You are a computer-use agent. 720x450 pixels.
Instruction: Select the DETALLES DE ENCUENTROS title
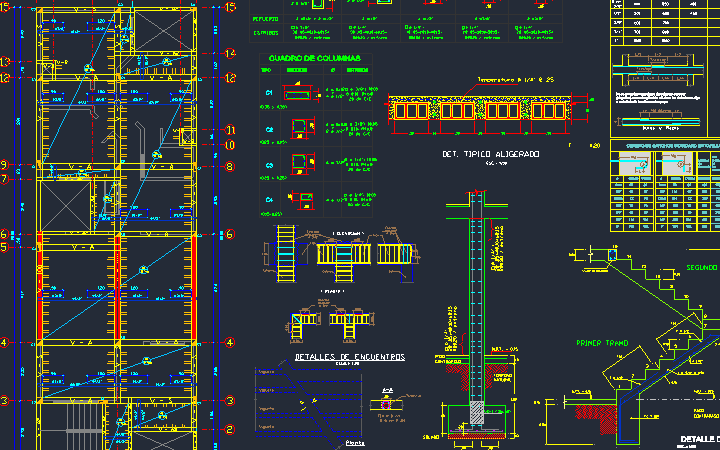click(350, 357)
